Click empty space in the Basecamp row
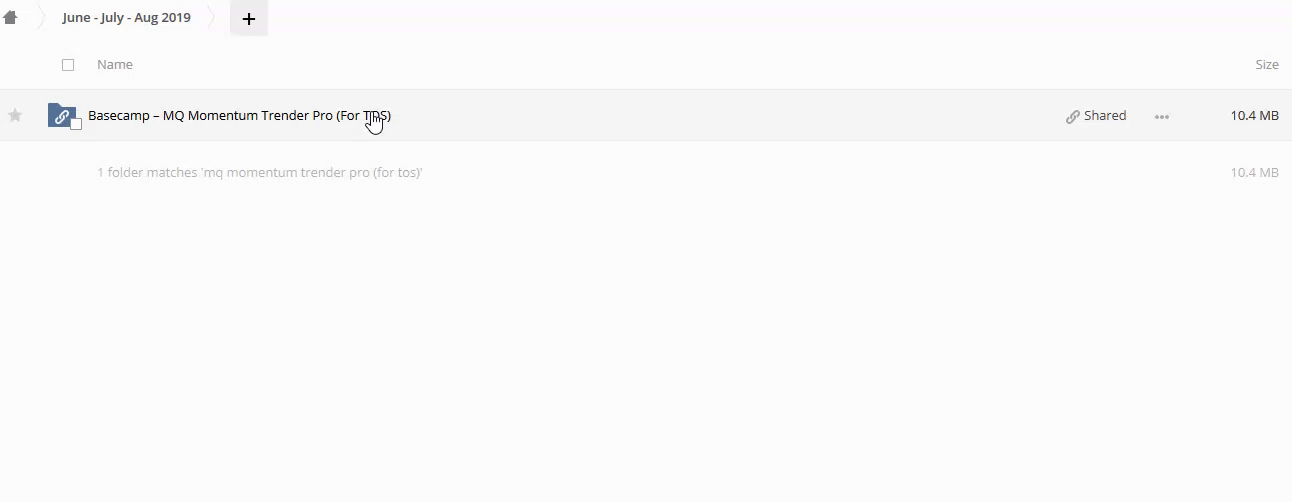The width and height of the screenshot is (1292, 502). [x=720, y=115]
